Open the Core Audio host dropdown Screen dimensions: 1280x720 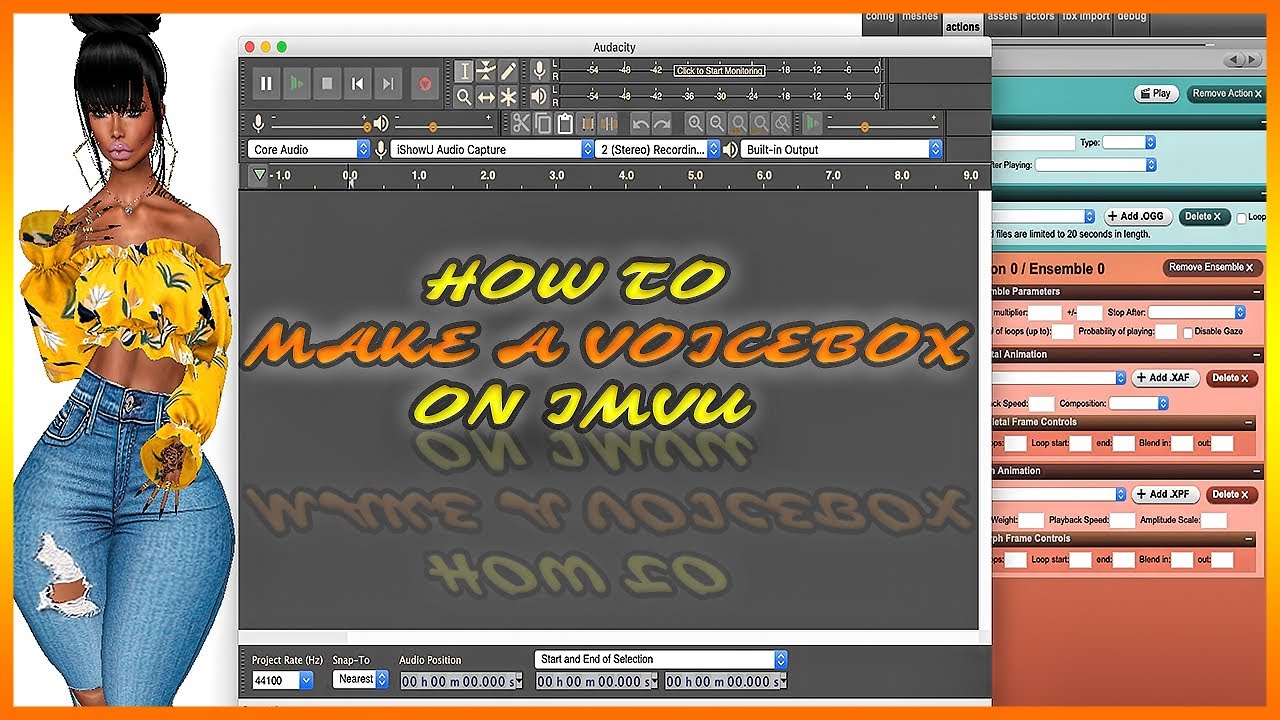[309, 149]
